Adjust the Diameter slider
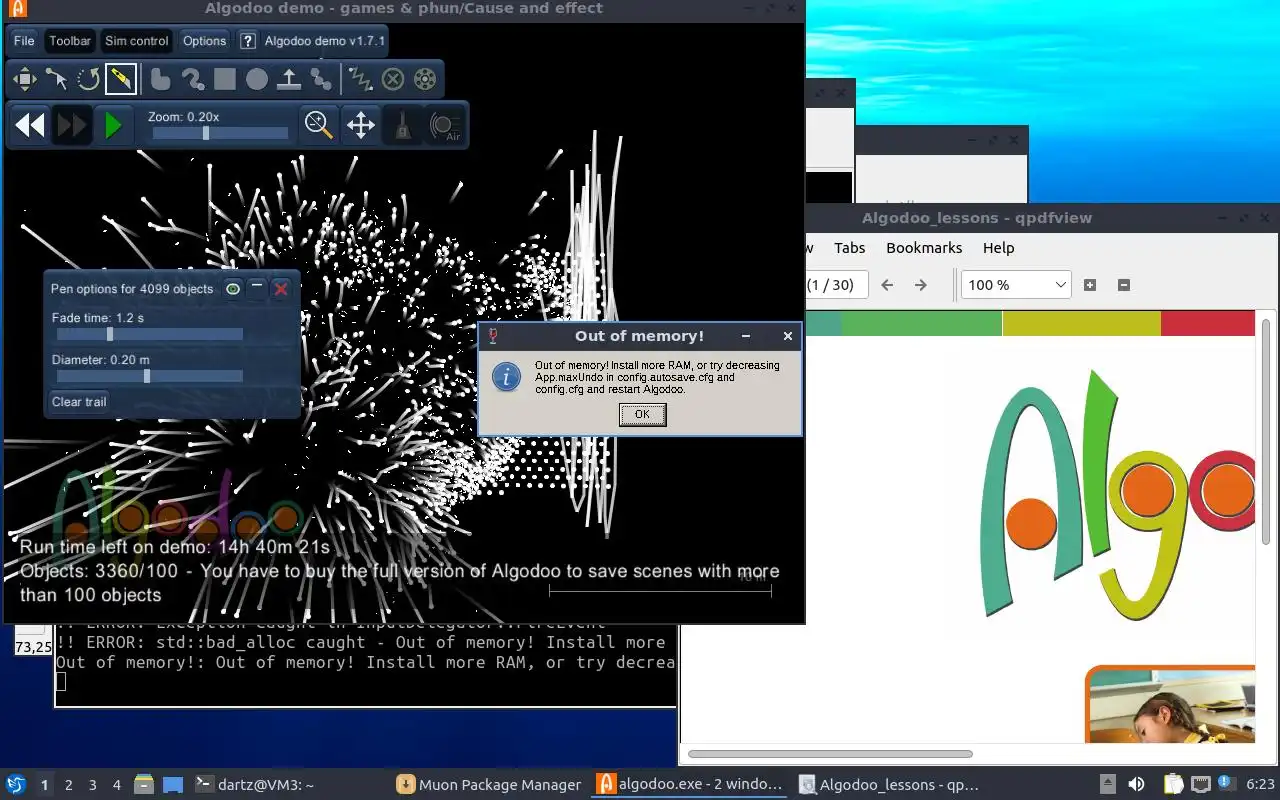 pos(150,376)
